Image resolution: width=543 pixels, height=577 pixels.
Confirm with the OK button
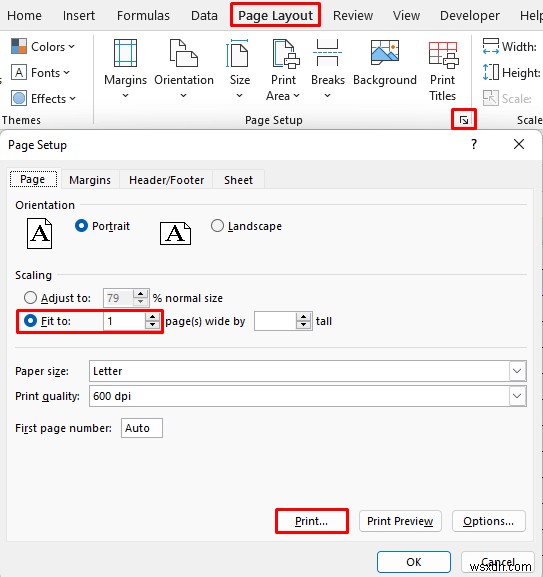414,562
